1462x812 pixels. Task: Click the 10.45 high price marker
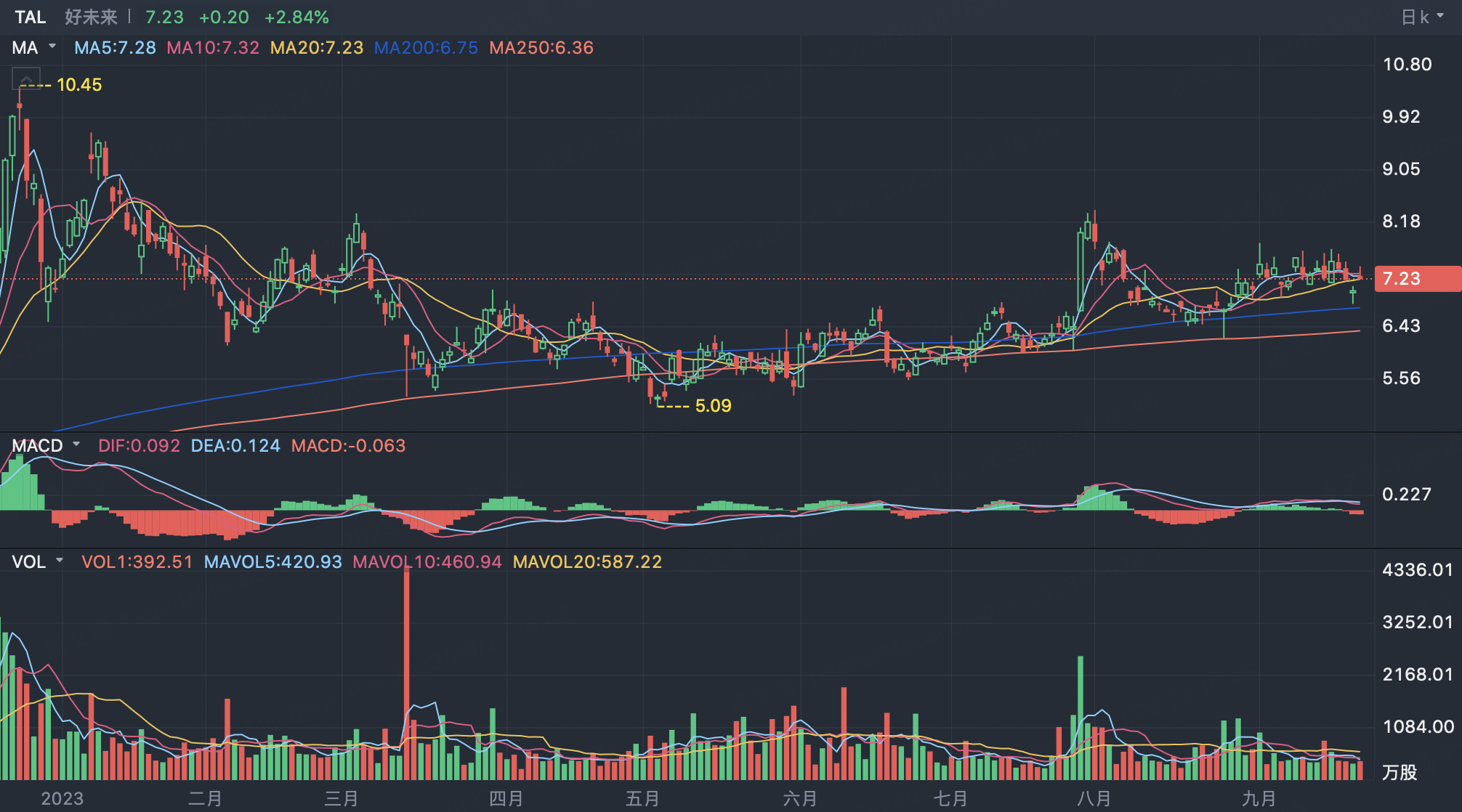pyautogui.click(x=79, y=85)
